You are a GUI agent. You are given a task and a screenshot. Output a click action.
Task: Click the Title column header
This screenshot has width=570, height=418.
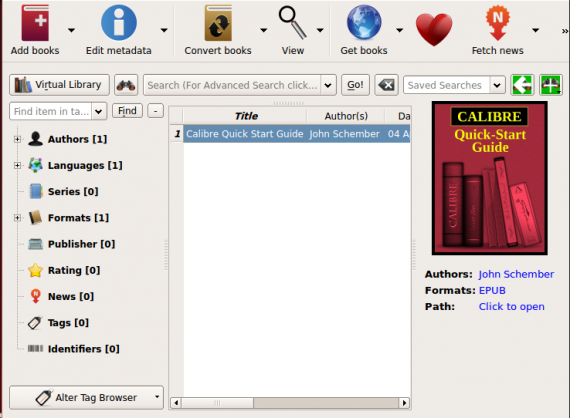[246, 116]
